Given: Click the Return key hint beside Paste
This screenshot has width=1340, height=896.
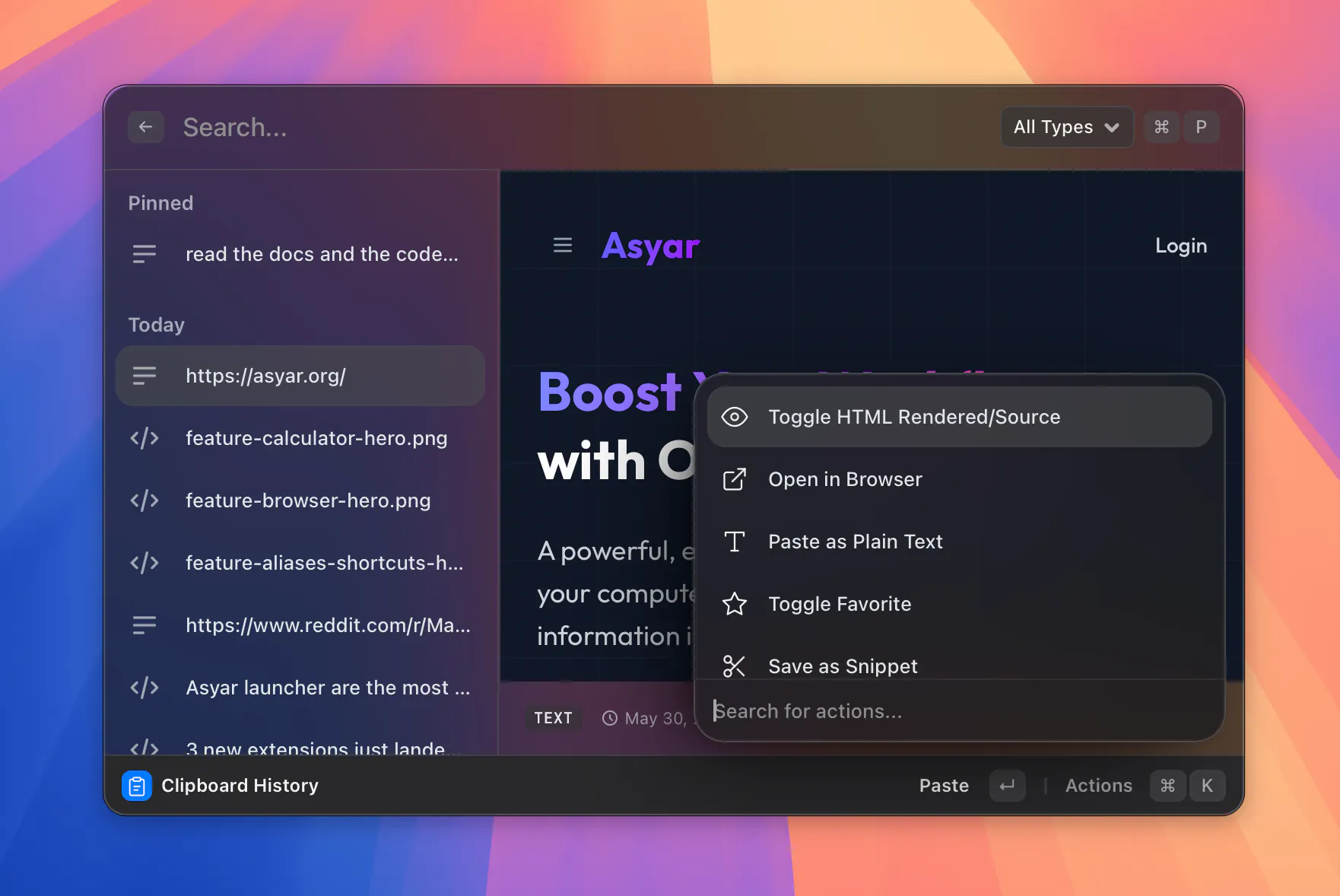Looking at the screenshot, I should [1008, 786].
